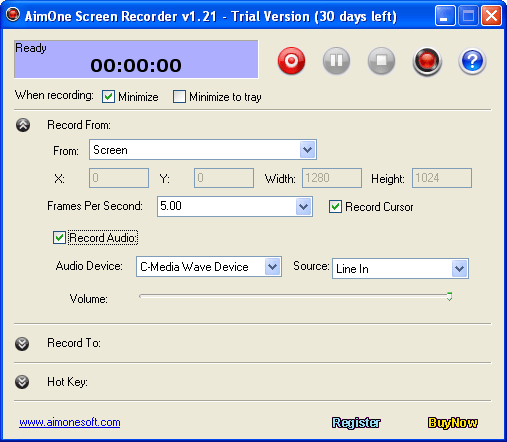Open the audio Source Line In dropdown
This screenshot has width=507, height=442.
tap(400, 268)
